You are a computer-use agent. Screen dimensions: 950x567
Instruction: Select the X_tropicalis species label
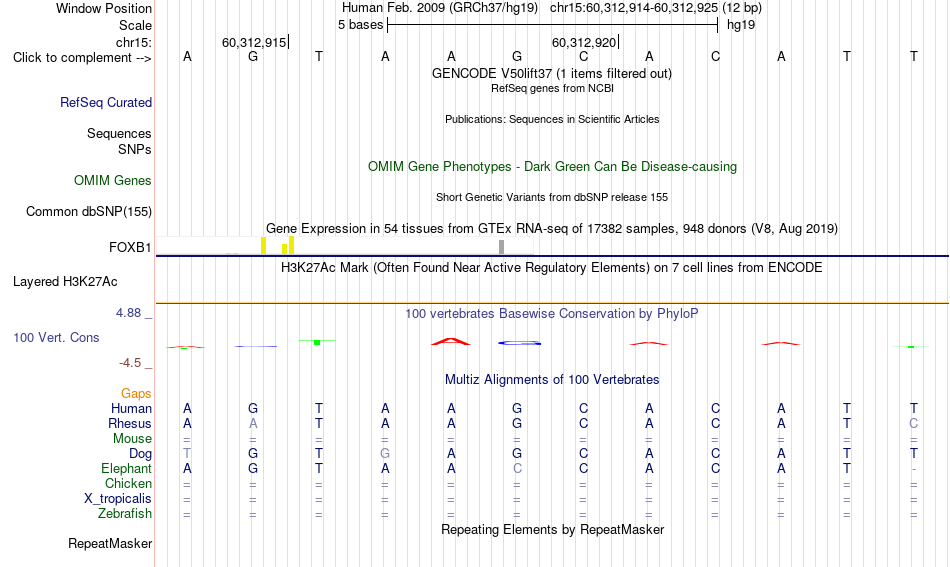(118, 499)
